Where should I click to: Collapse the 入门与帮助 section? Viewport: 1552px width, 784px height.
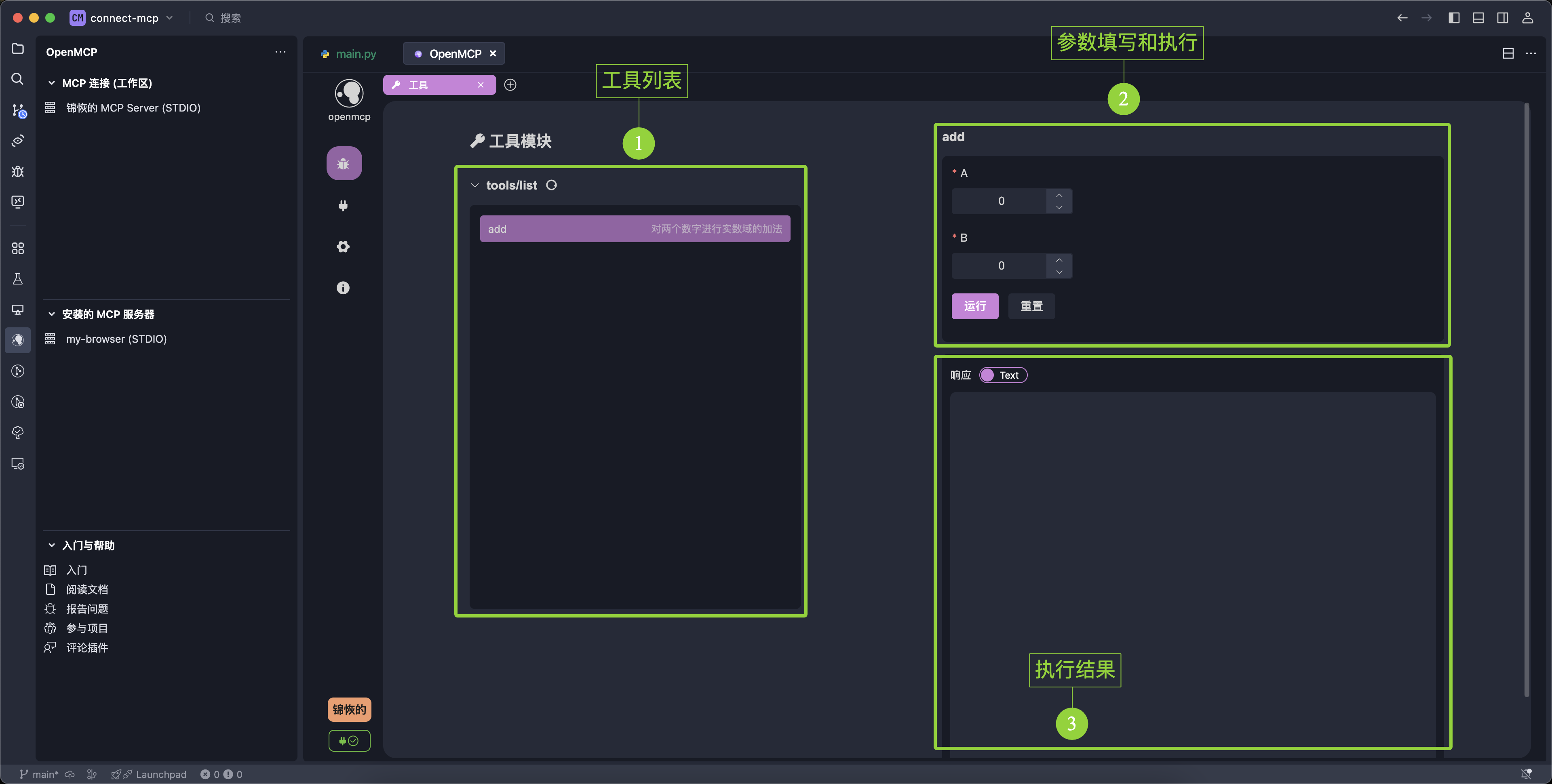pyautogui.click(x=52, y=545)
